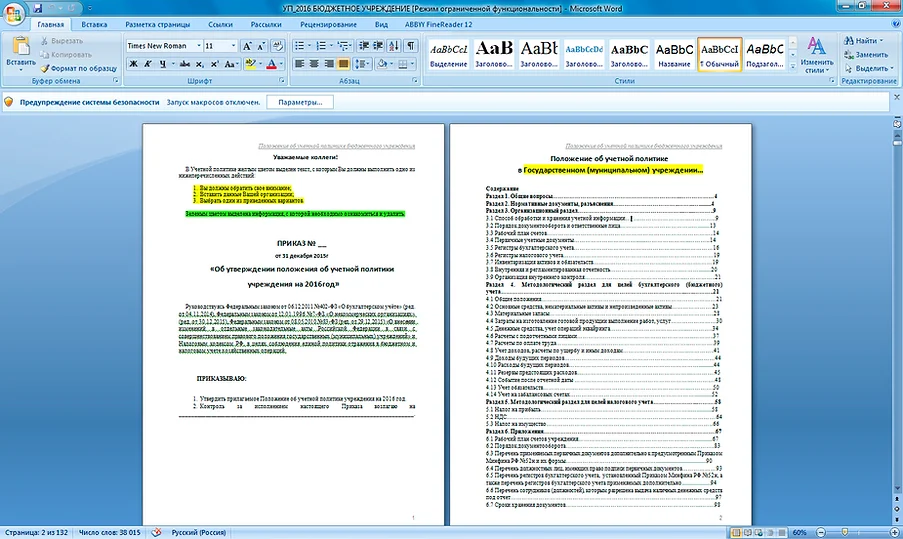Click Русский (Россия) language in status bar

[x=199, y=533]
